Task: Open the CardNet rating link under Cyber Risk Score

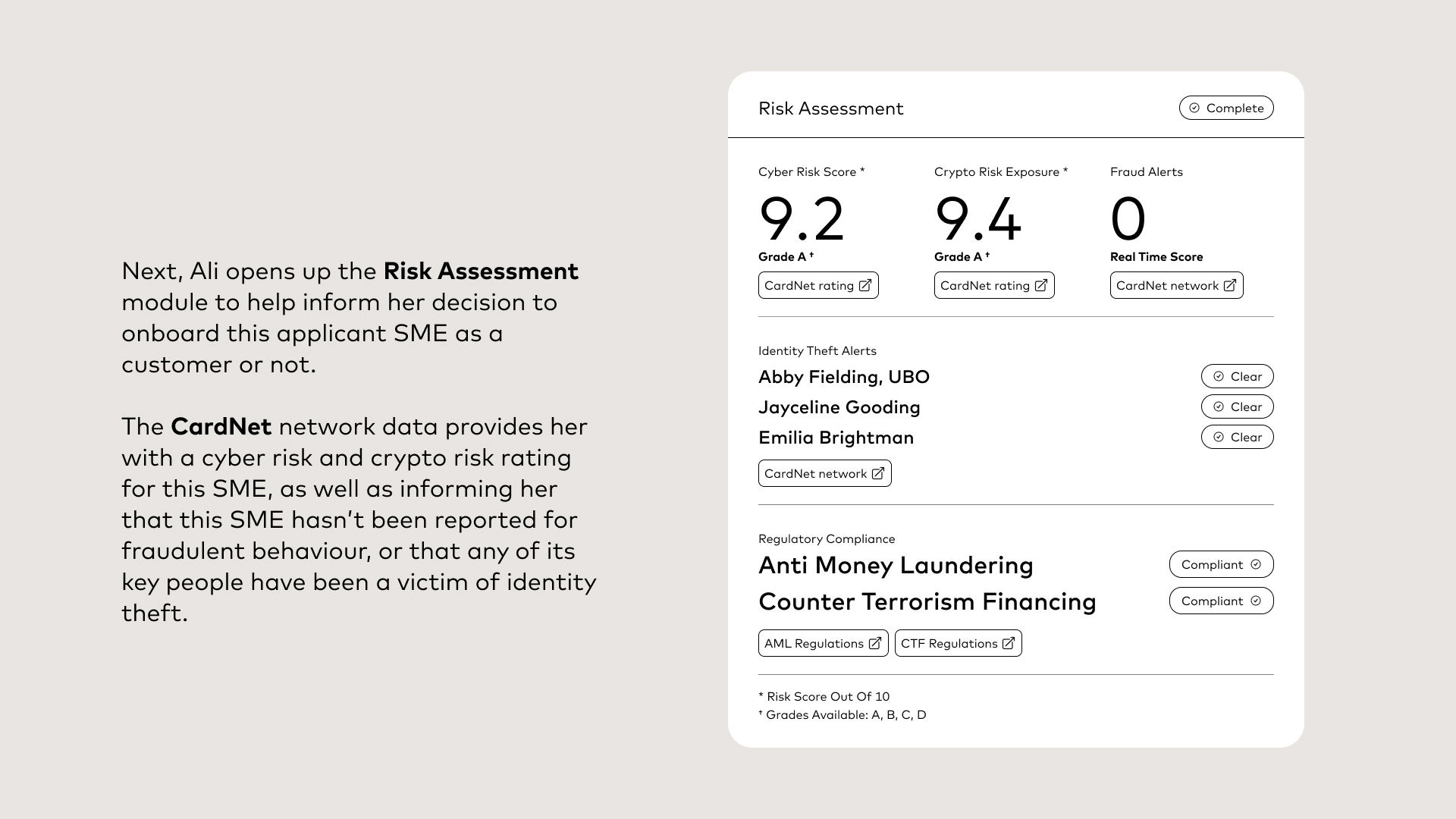Action: (x=817, y=285)
